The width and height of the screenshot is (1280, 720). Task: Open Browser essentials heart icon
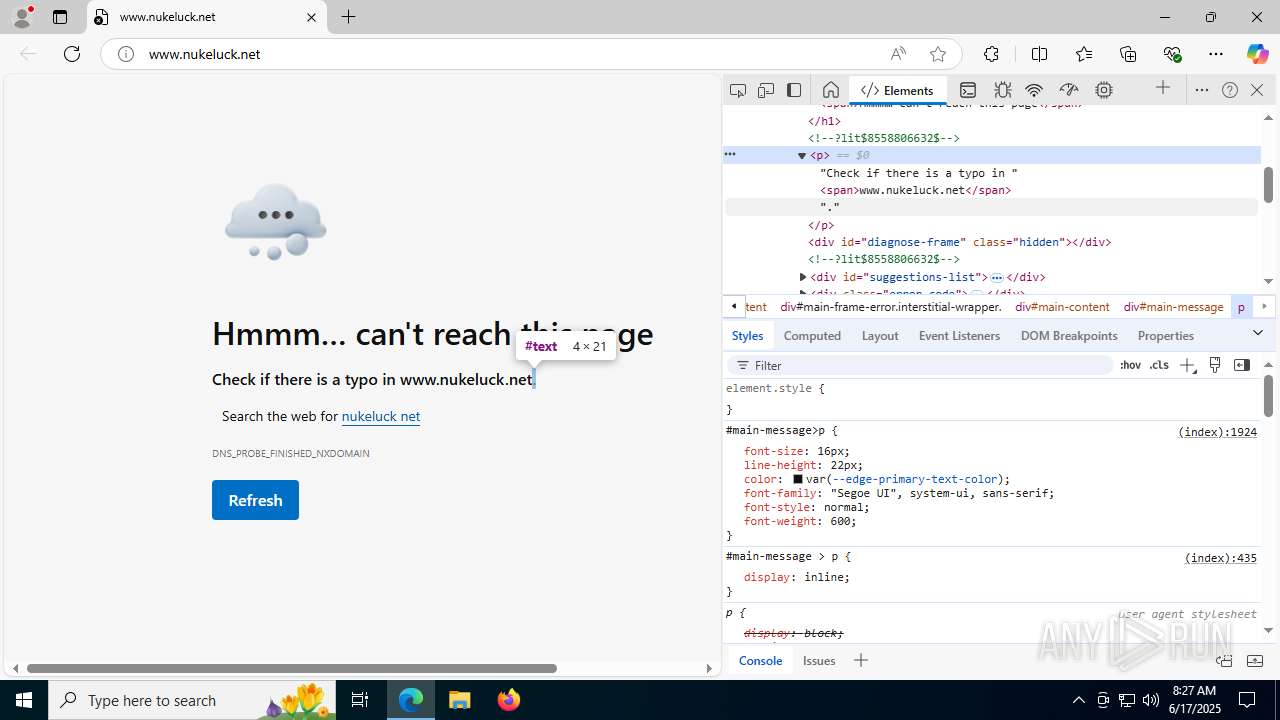click(x=1173, y=54)
